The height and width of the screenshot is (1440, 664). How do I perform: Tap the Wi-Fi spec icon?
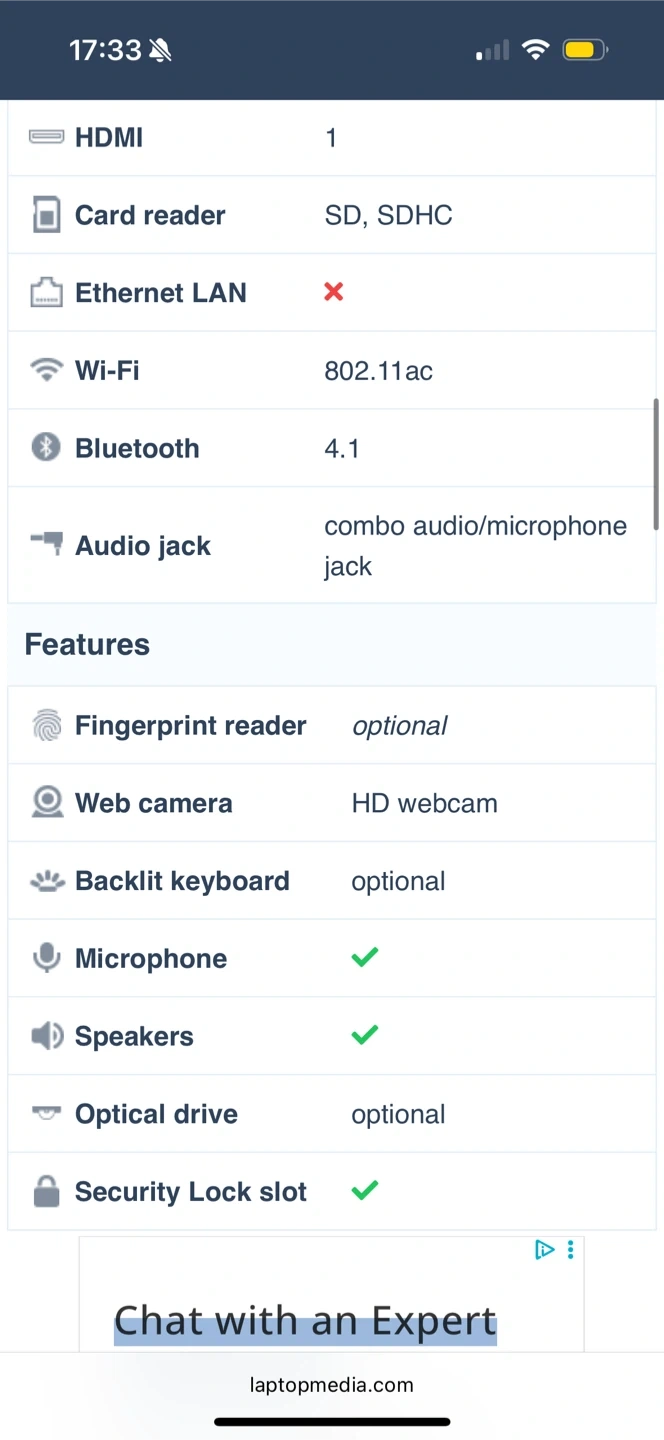coord(46,370)
